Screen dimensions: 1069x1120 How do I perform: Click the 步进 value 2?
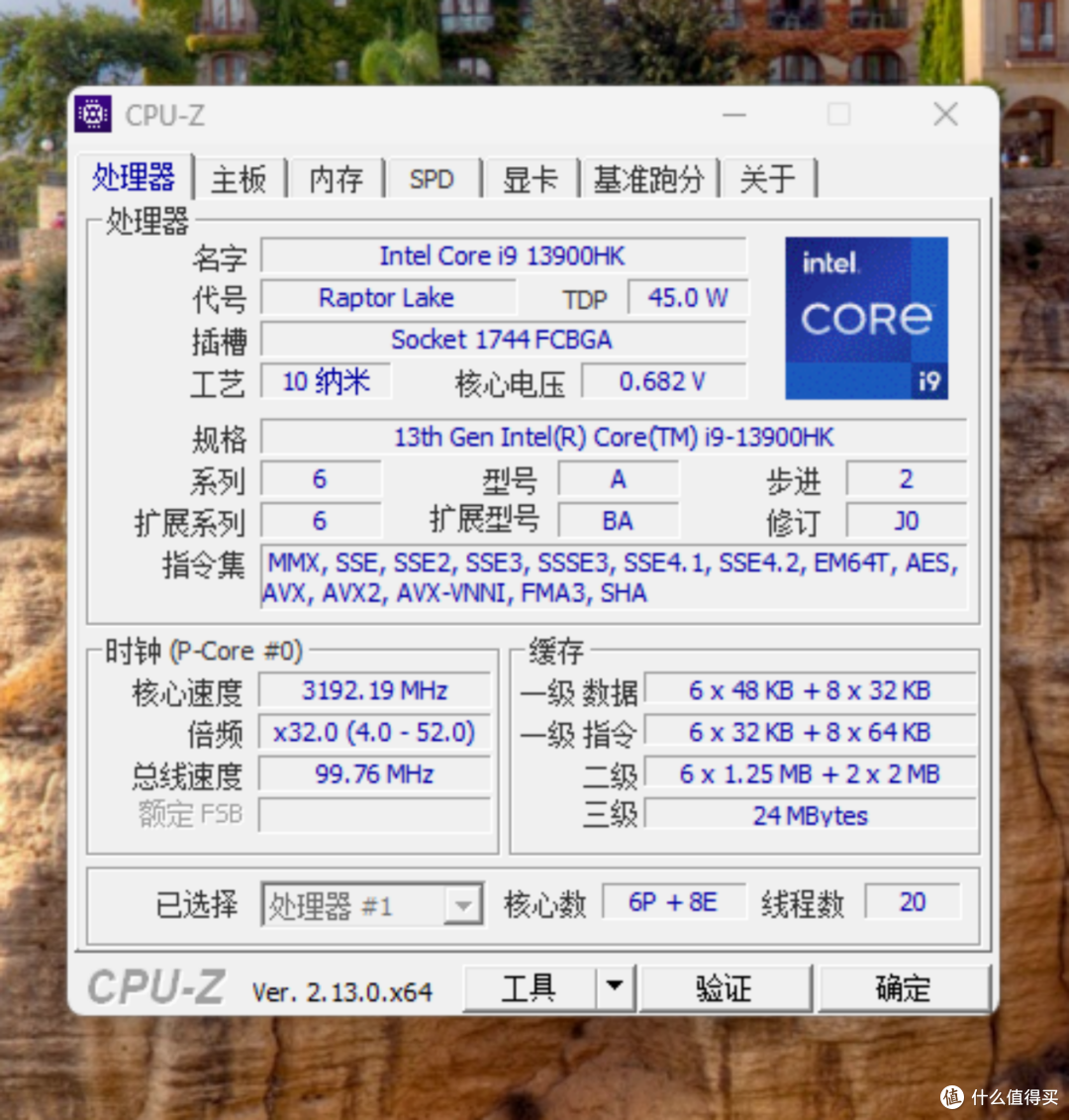pos(907,479)
